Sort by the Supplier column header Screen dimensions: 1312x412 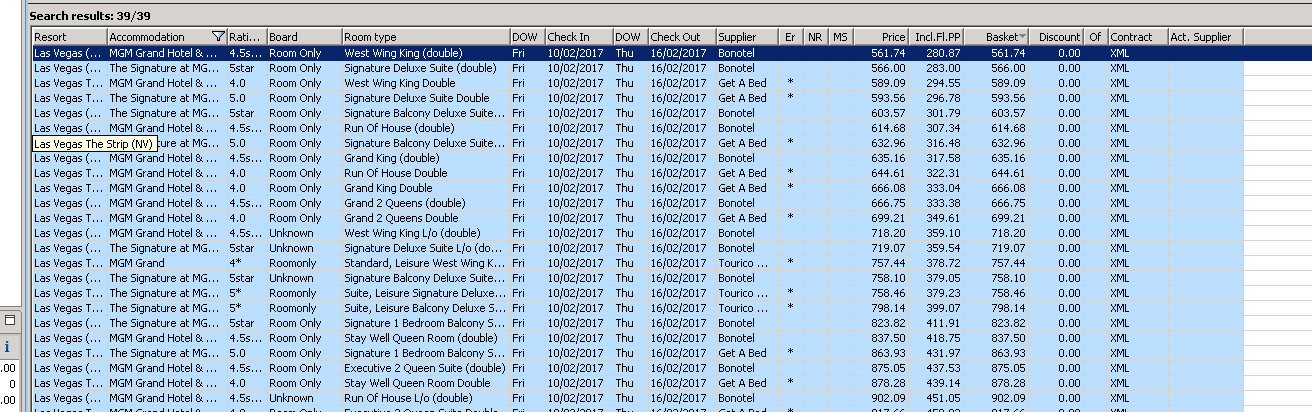747,37
